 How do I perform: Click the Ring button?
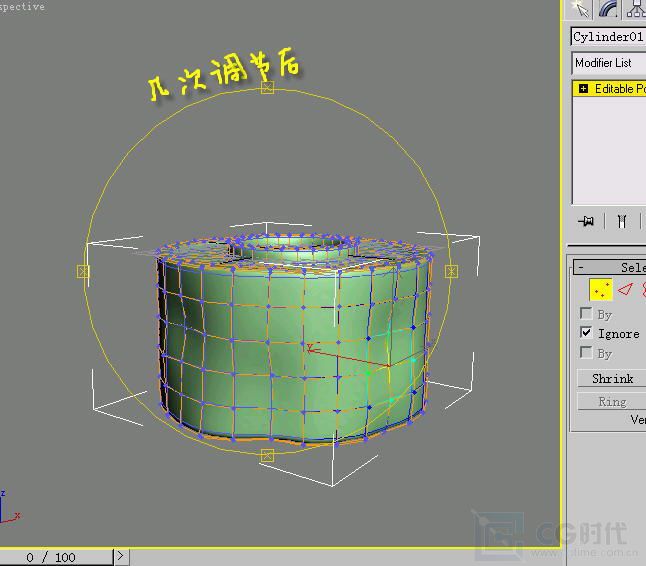click(612, 402)
